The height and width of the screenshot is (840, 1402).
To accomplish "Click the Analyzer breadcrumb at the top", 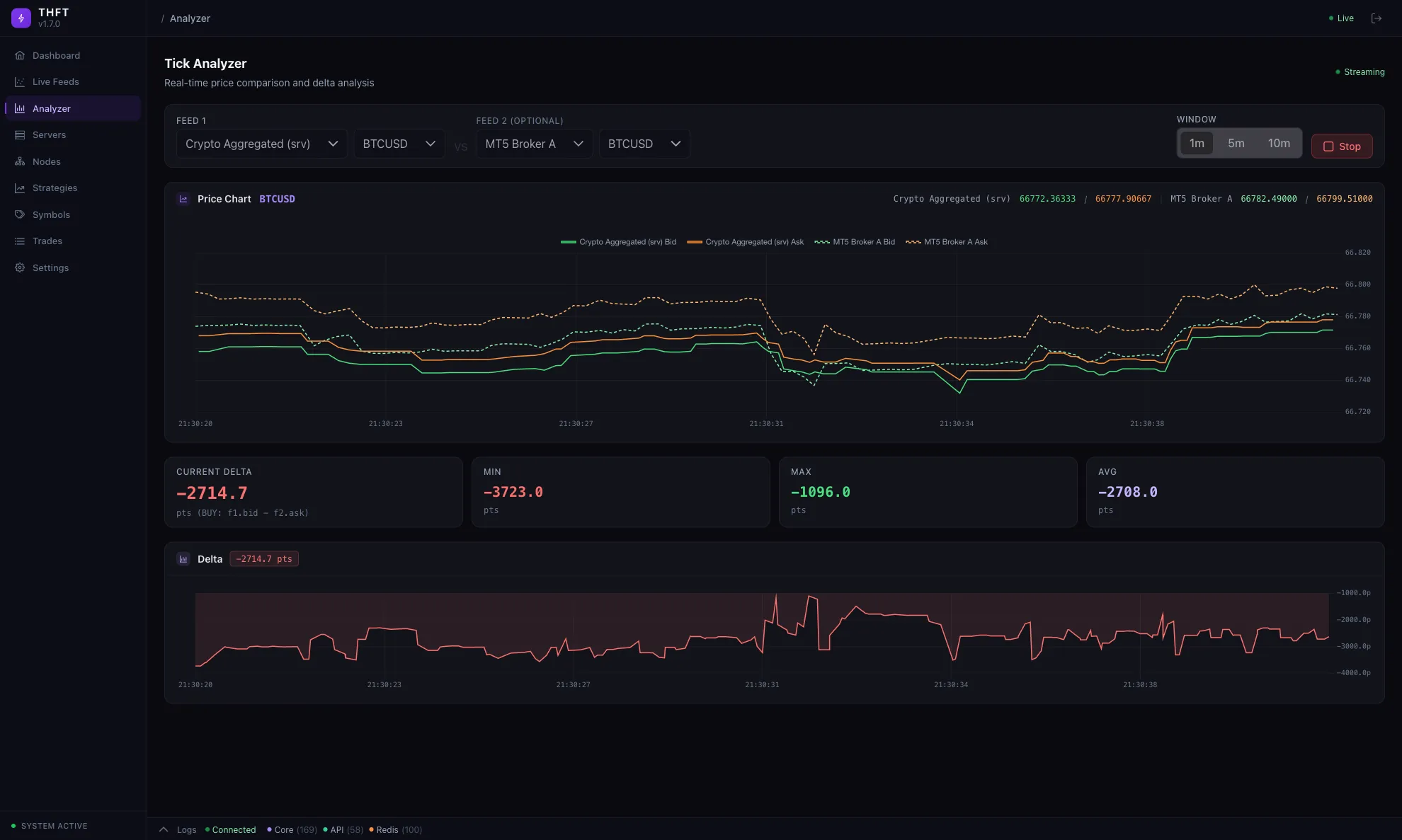I will (190, 18).
